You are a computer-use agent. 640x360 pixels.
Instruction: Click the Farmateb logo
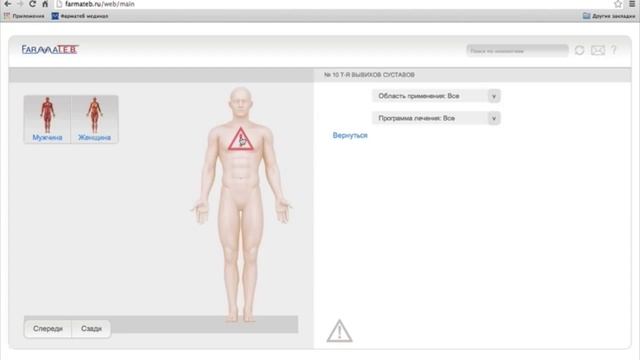[x=50, y=49]
